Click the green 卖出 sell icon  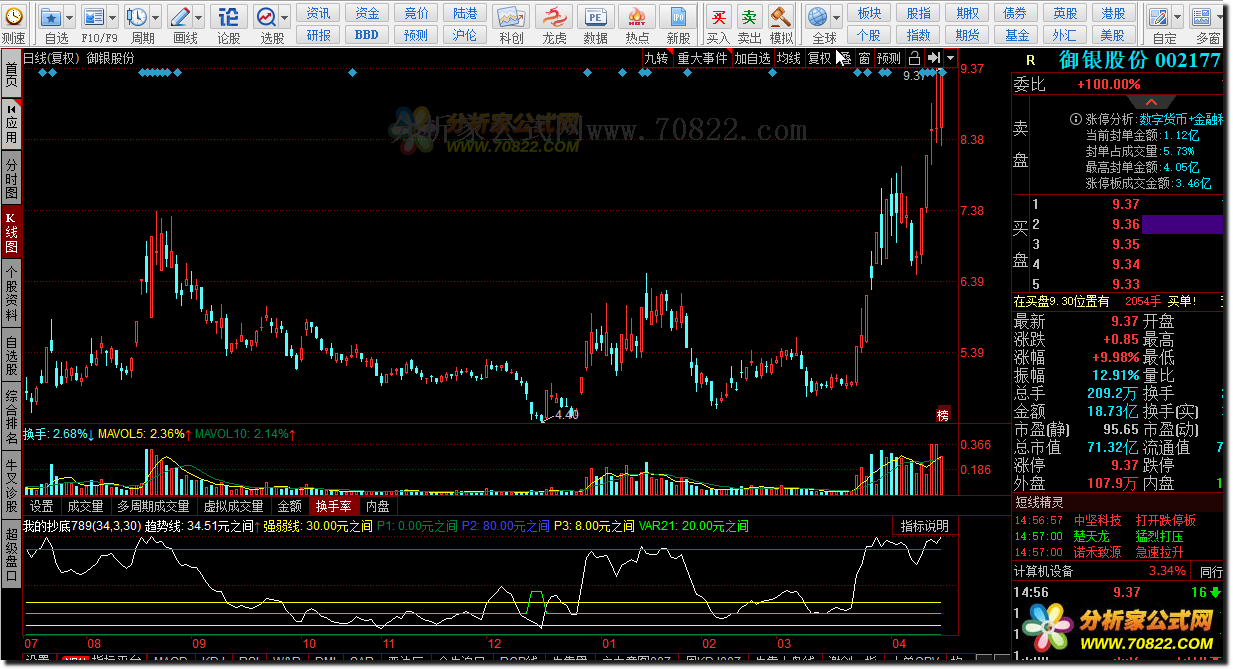pyautogui.click(x=749, y=17)
